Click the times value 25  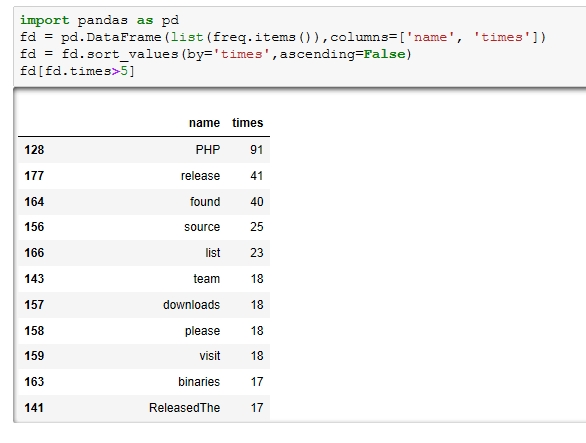coord(257,227)
